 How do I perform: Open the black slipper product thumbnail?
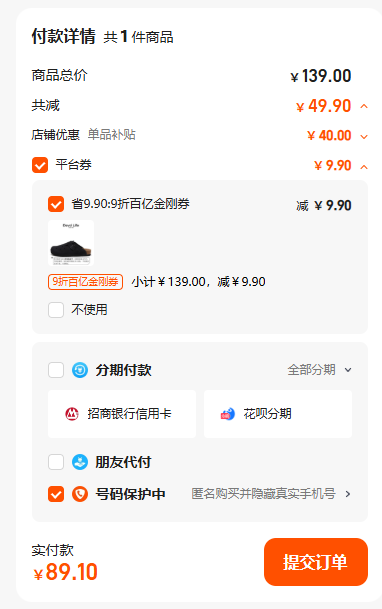point(71,243)
